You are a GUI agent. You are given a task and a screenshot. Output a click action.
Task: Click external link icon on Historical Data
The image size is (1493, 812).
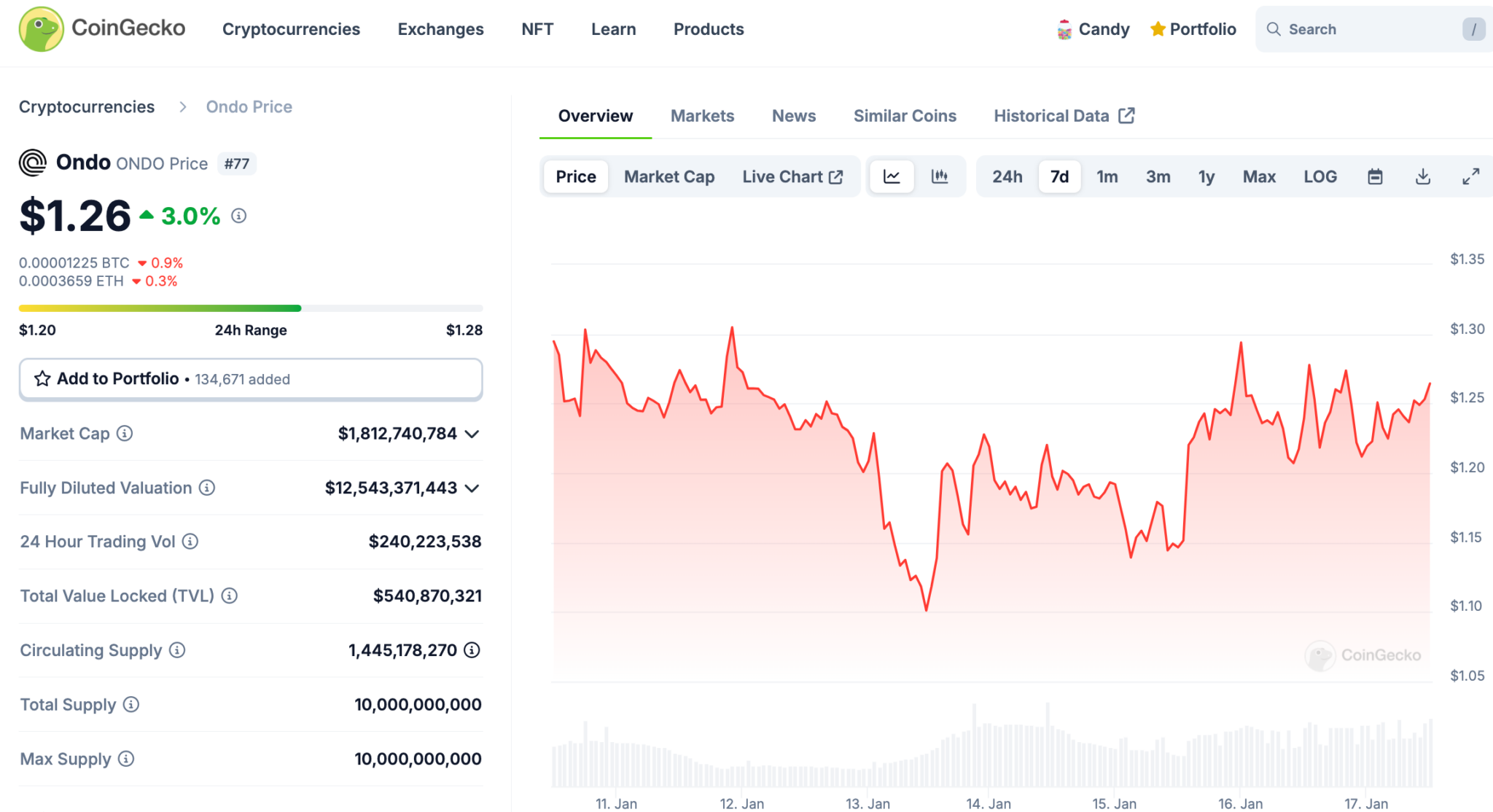(1126, 116)
